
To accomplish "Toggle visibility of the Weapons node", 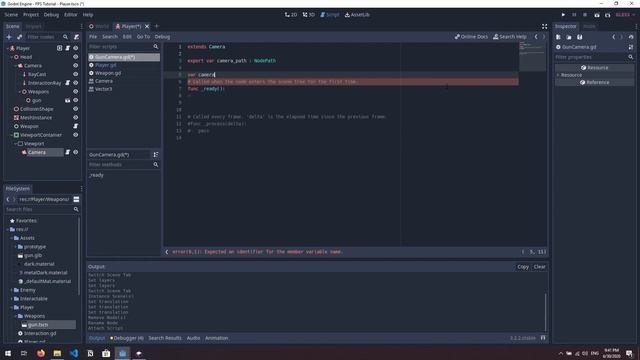I will click(76, 92).
